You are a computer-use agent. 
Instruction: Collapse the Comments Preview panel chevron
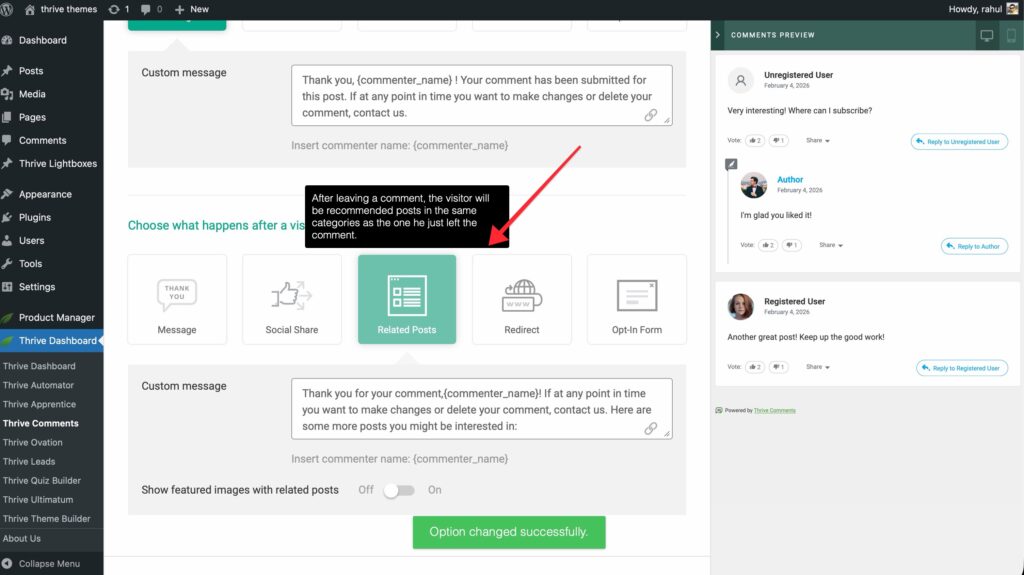(x=718, y=35)
